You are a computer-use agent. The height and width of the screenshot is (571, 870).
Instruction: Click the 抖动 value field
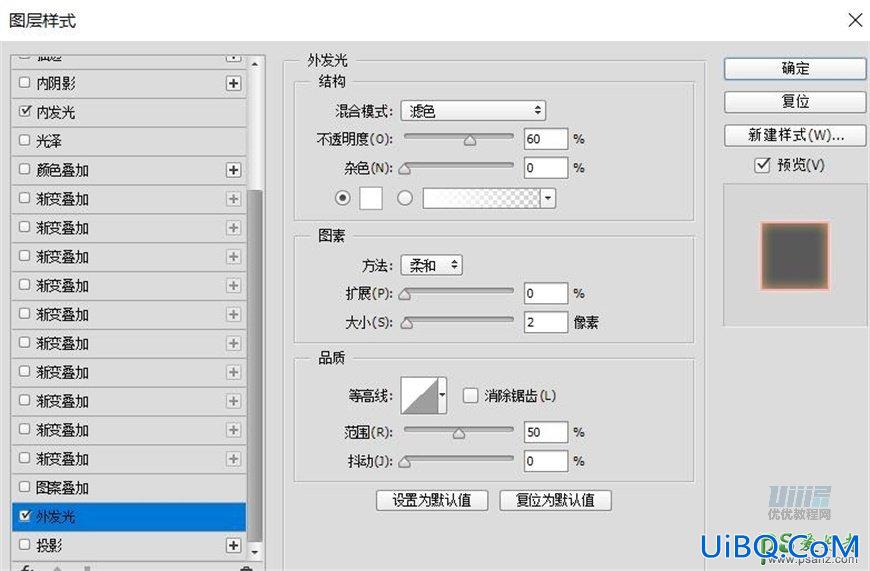click(x=546, y=461)
